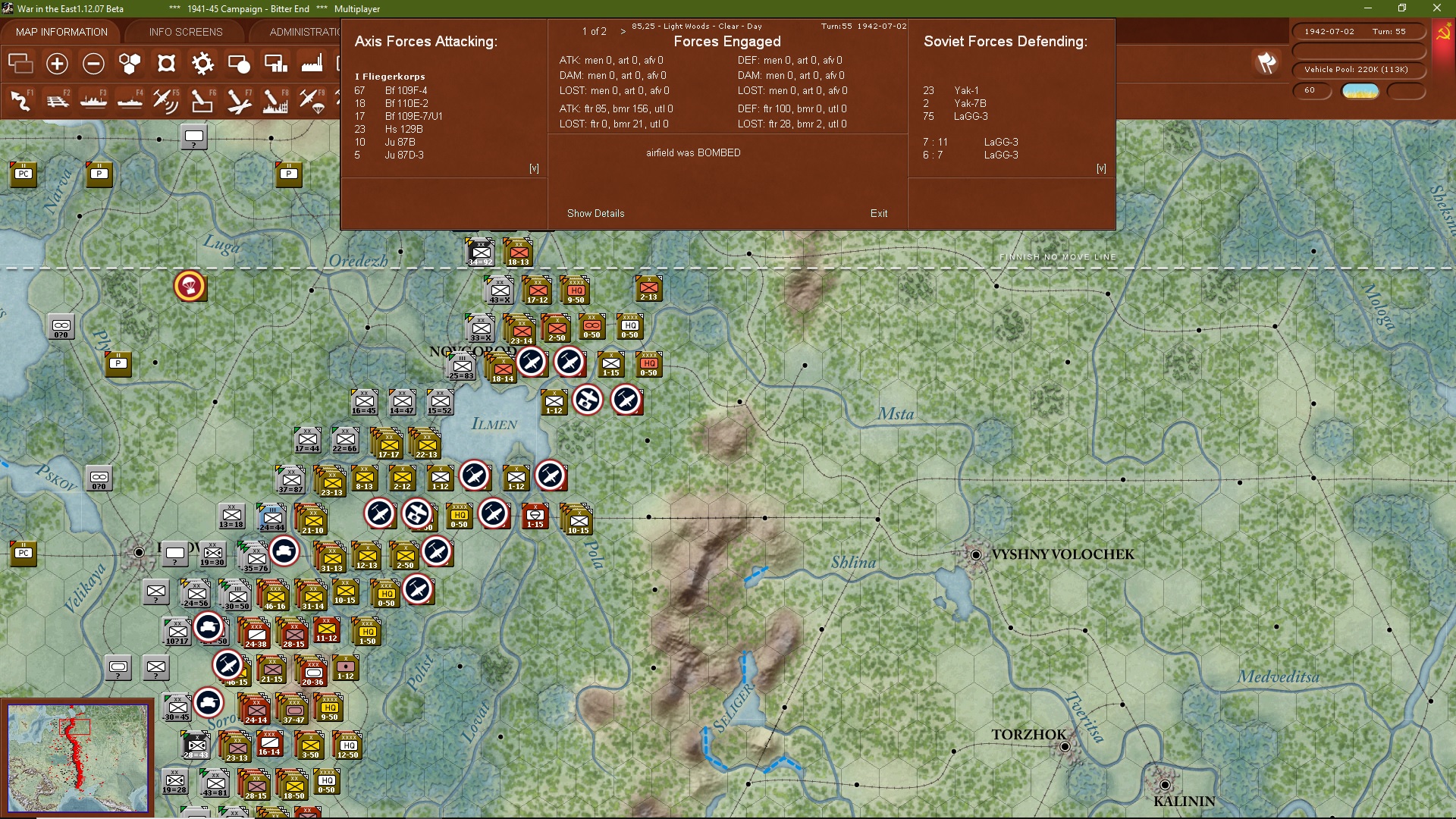This screenshot has height=819, width=1456.
Task: Select the F9 air transport mode icon
Action: pos(312,100)
